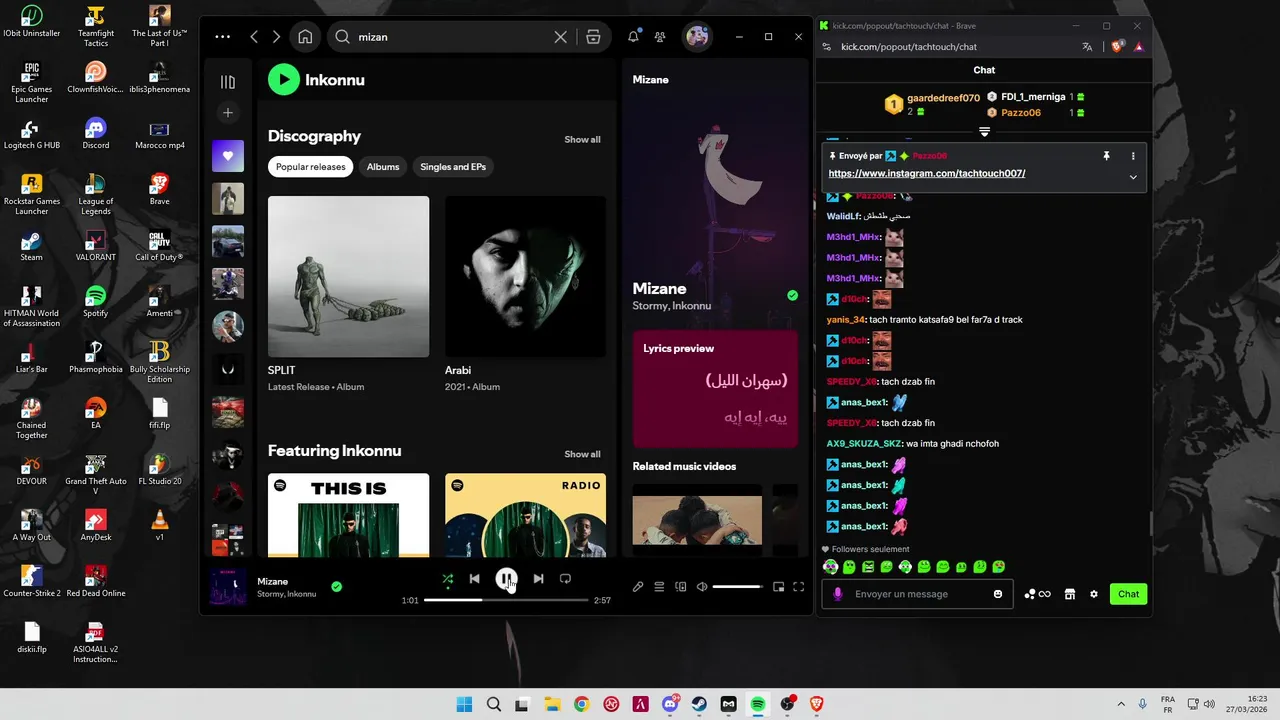This screenshot has width=1280, height=720.
Task: Open translate icon in Brave address bar
Action: 1087,47
